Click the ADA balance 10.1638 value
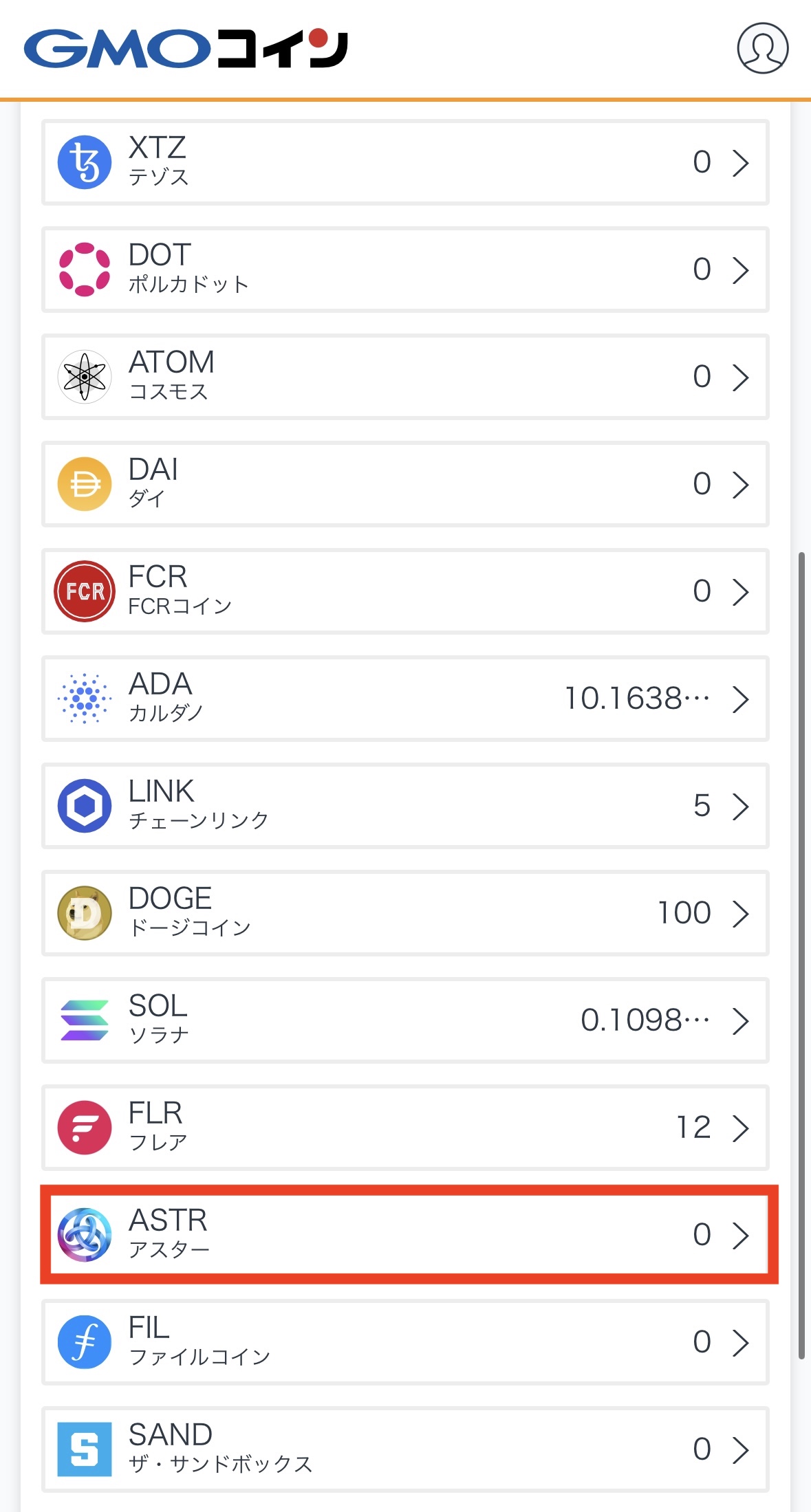This screenshot has width=811, height=1512. [636, 699]
